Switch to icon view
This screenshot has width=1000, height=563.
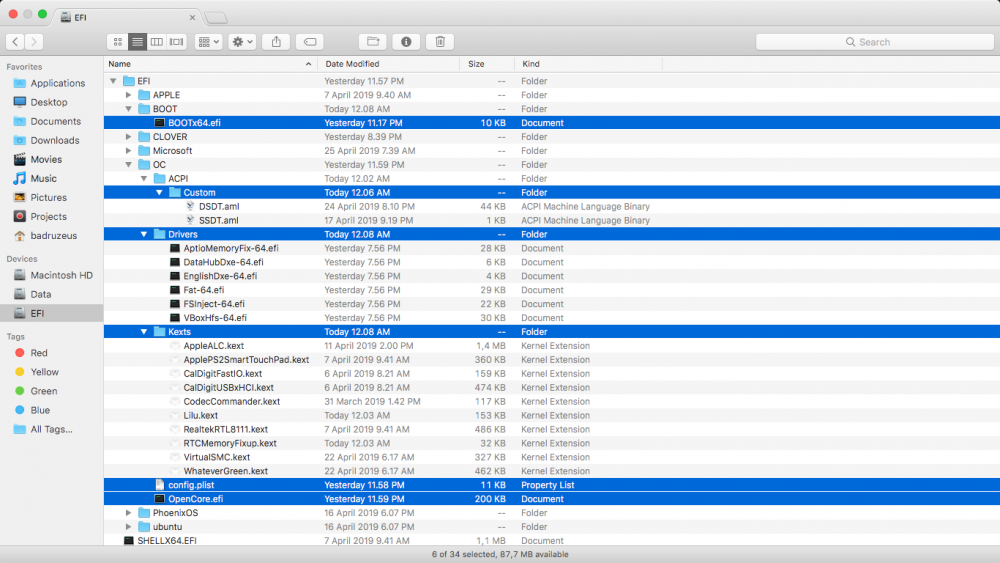[x=117, y=42]
